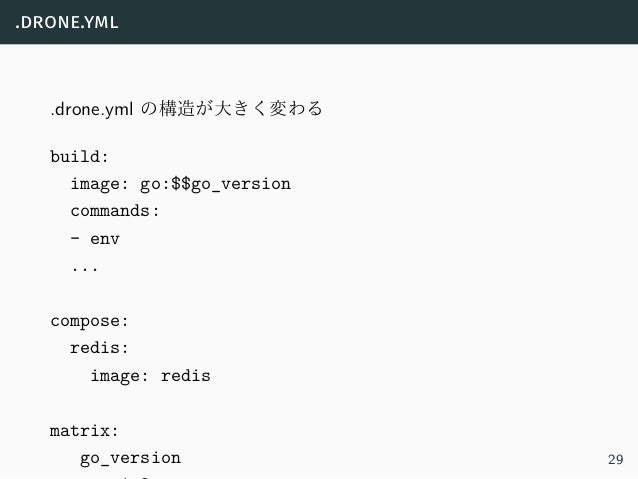Click the word 'env' in commands list
The width and height of the screenshot is (638, 479).
[x=105, y=239]
